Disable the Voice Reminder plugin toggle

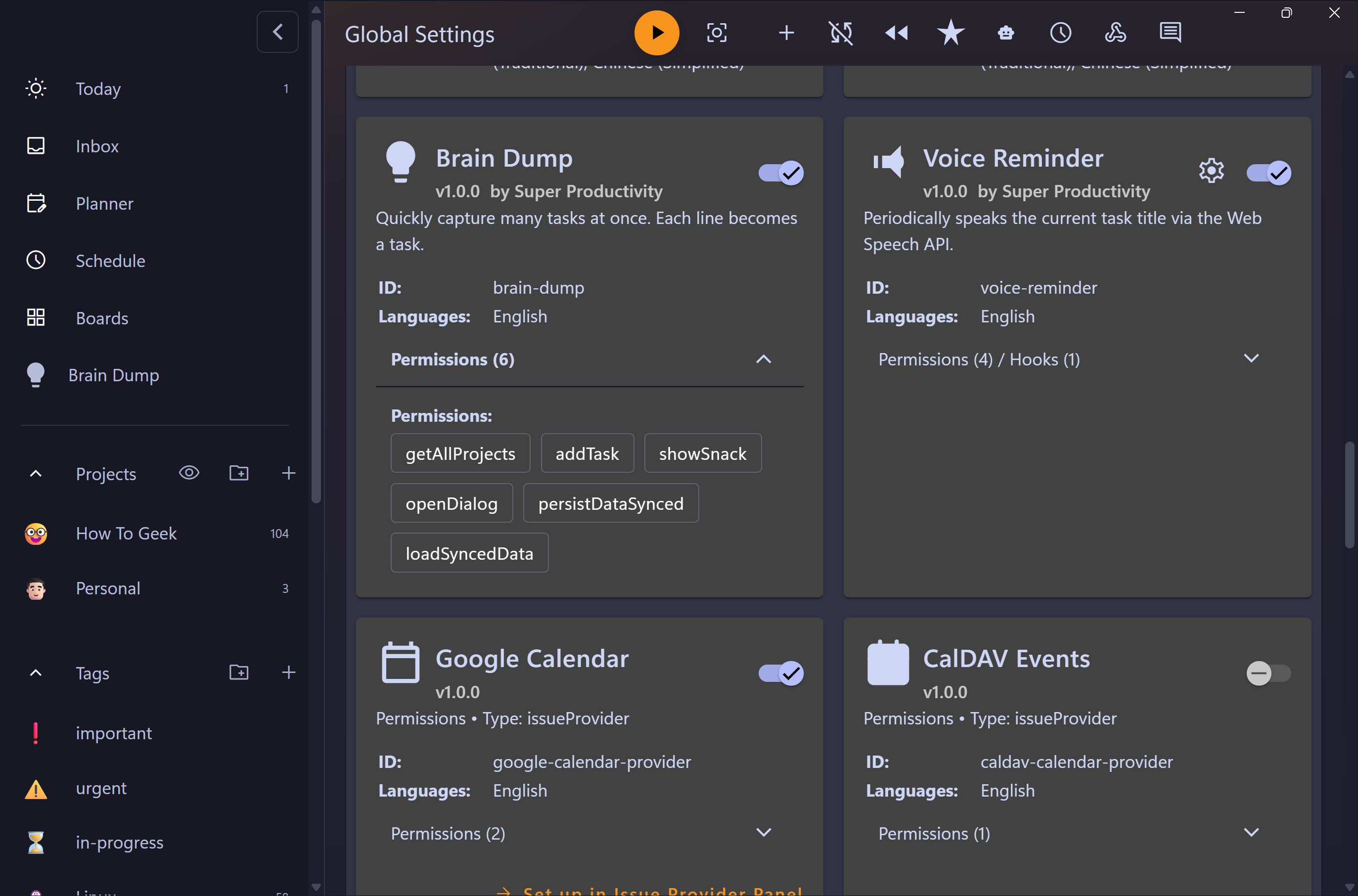1269,173
